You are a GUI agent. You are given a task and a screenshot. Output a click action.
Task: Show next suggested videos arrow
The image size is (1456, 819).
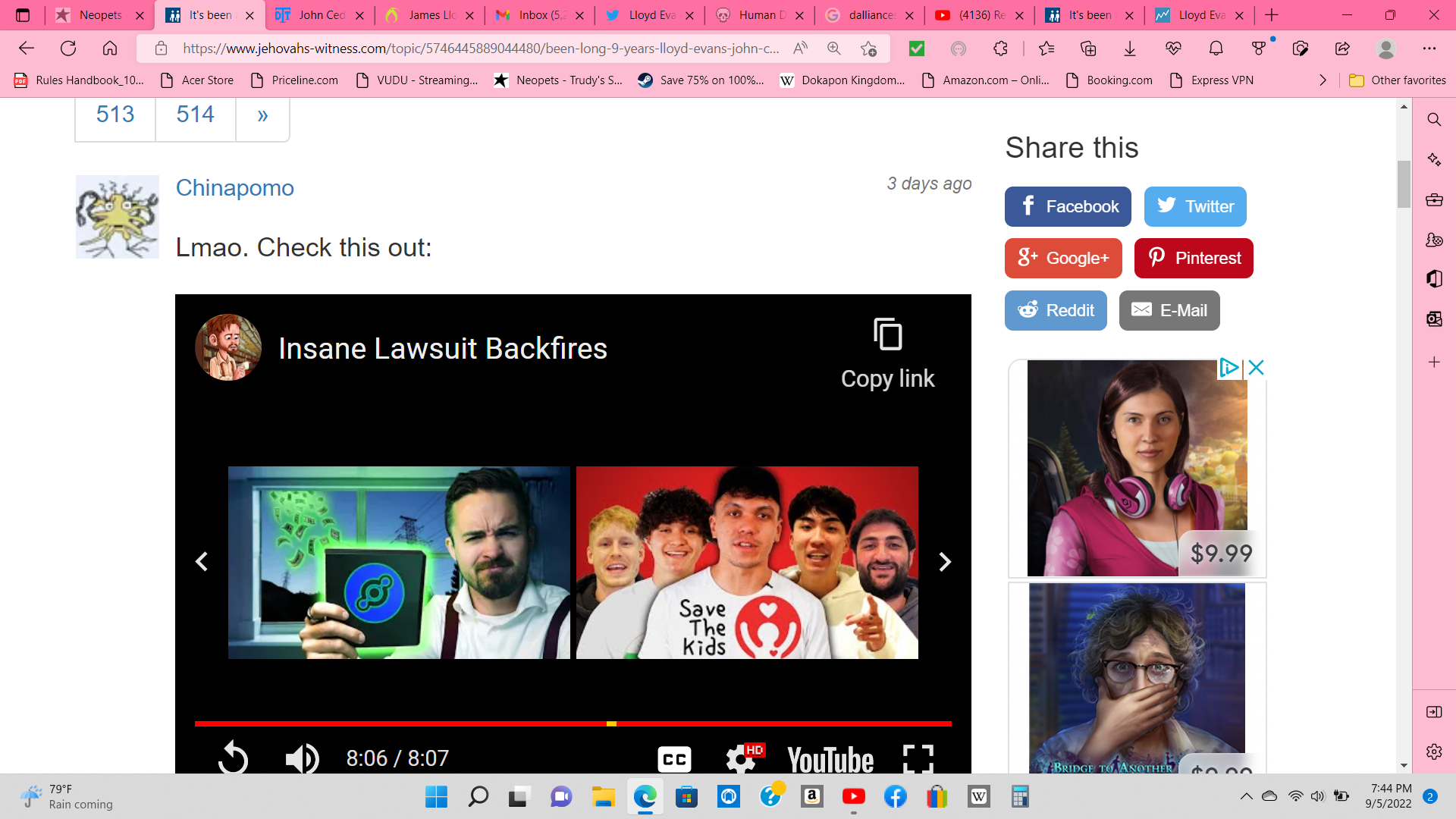click(x=945, y=562)
